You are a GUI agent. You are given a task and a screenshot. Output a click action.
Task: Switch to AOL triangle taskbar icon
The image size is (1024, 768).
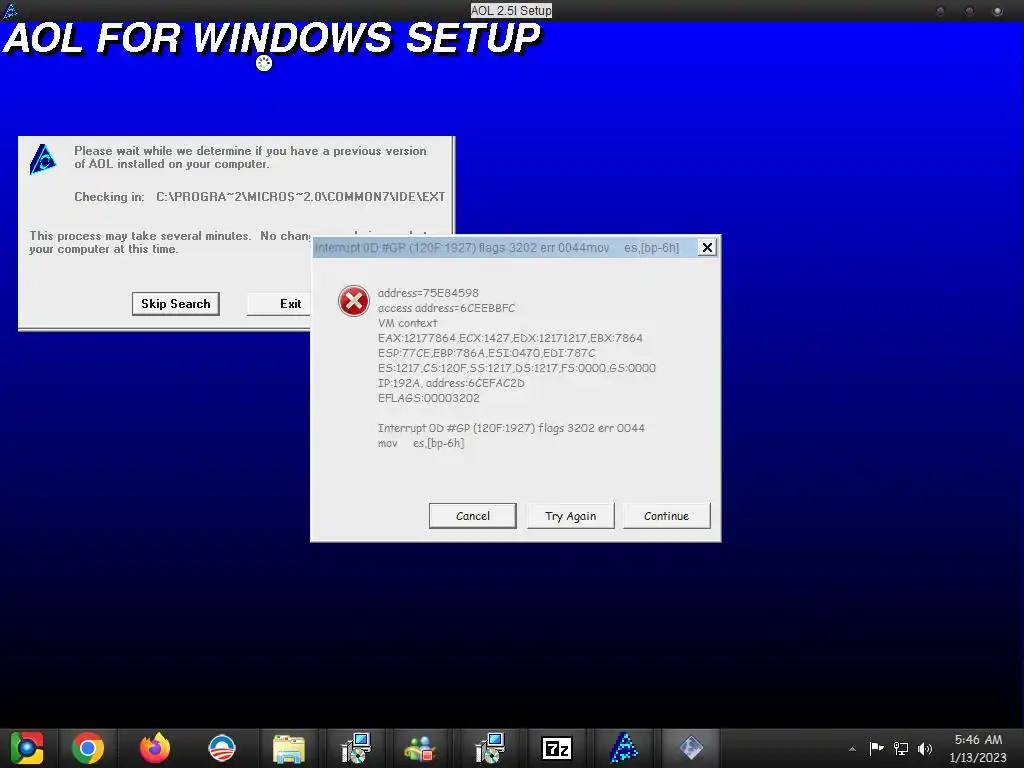click(624, 748)
